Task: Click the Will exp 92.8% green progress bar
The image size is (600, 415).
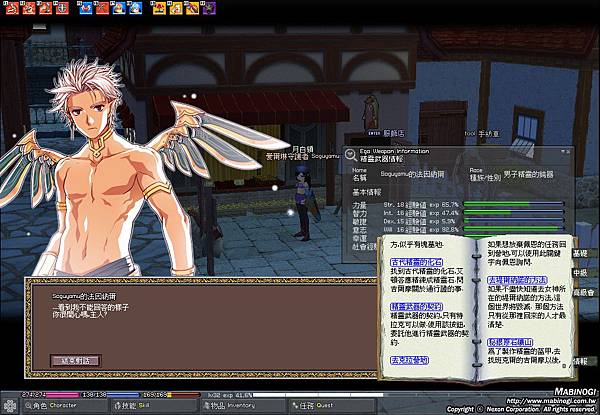Action: click(514, 229)
